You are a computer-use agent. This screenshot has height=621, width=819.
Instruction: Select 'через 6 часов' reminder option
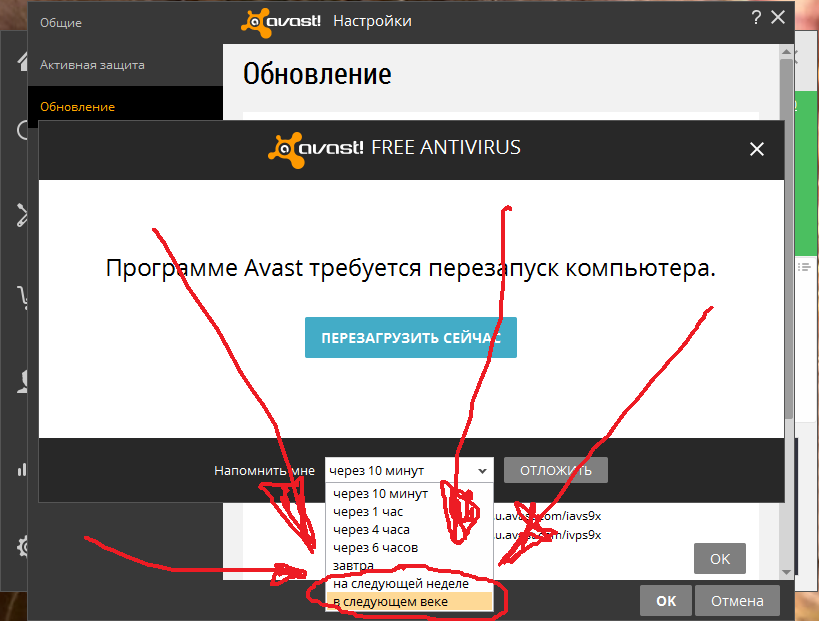pos(375,548)
